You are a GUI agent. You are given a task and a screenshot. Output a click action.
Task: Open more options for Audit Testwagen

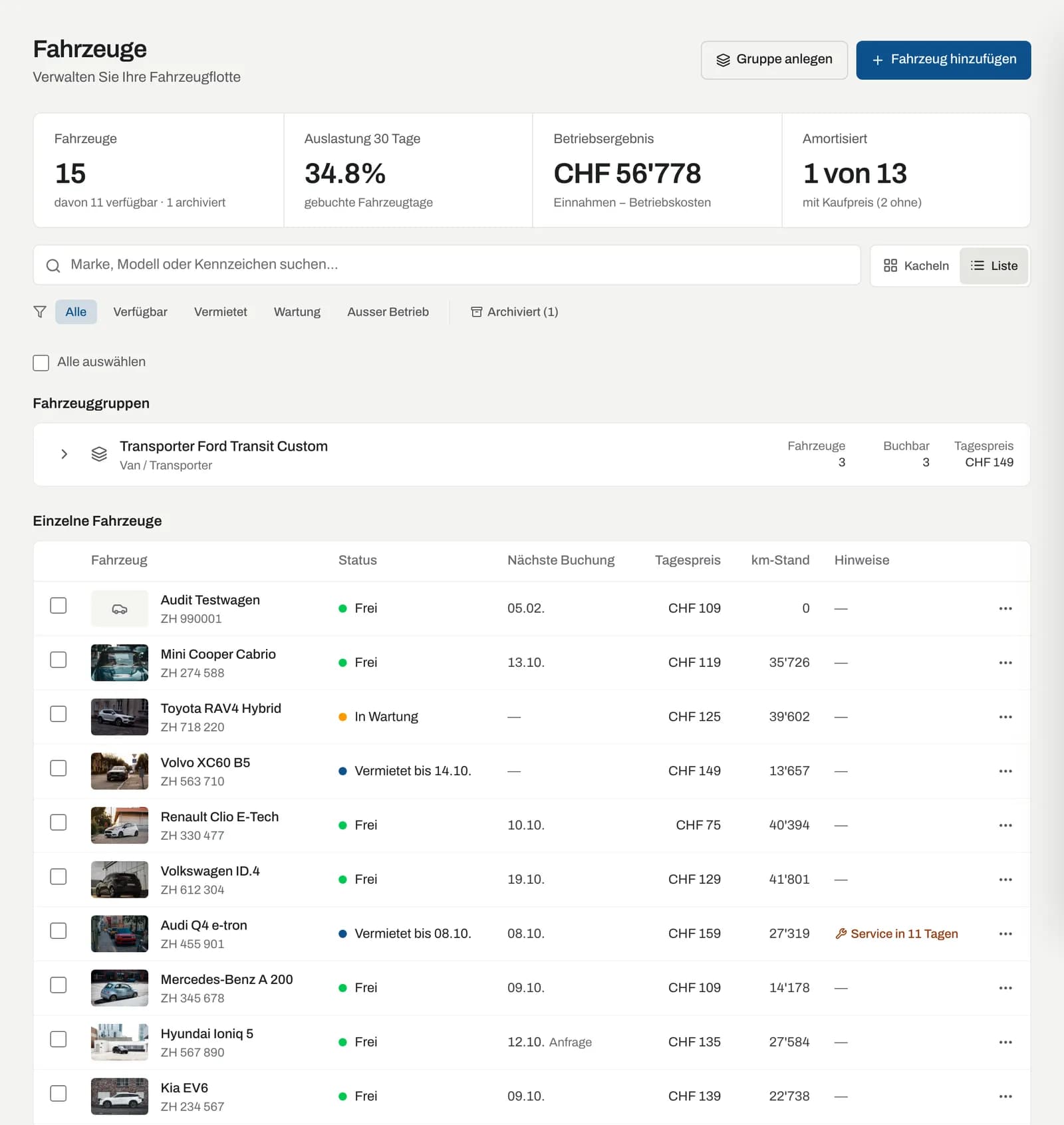coord(1005,608)
